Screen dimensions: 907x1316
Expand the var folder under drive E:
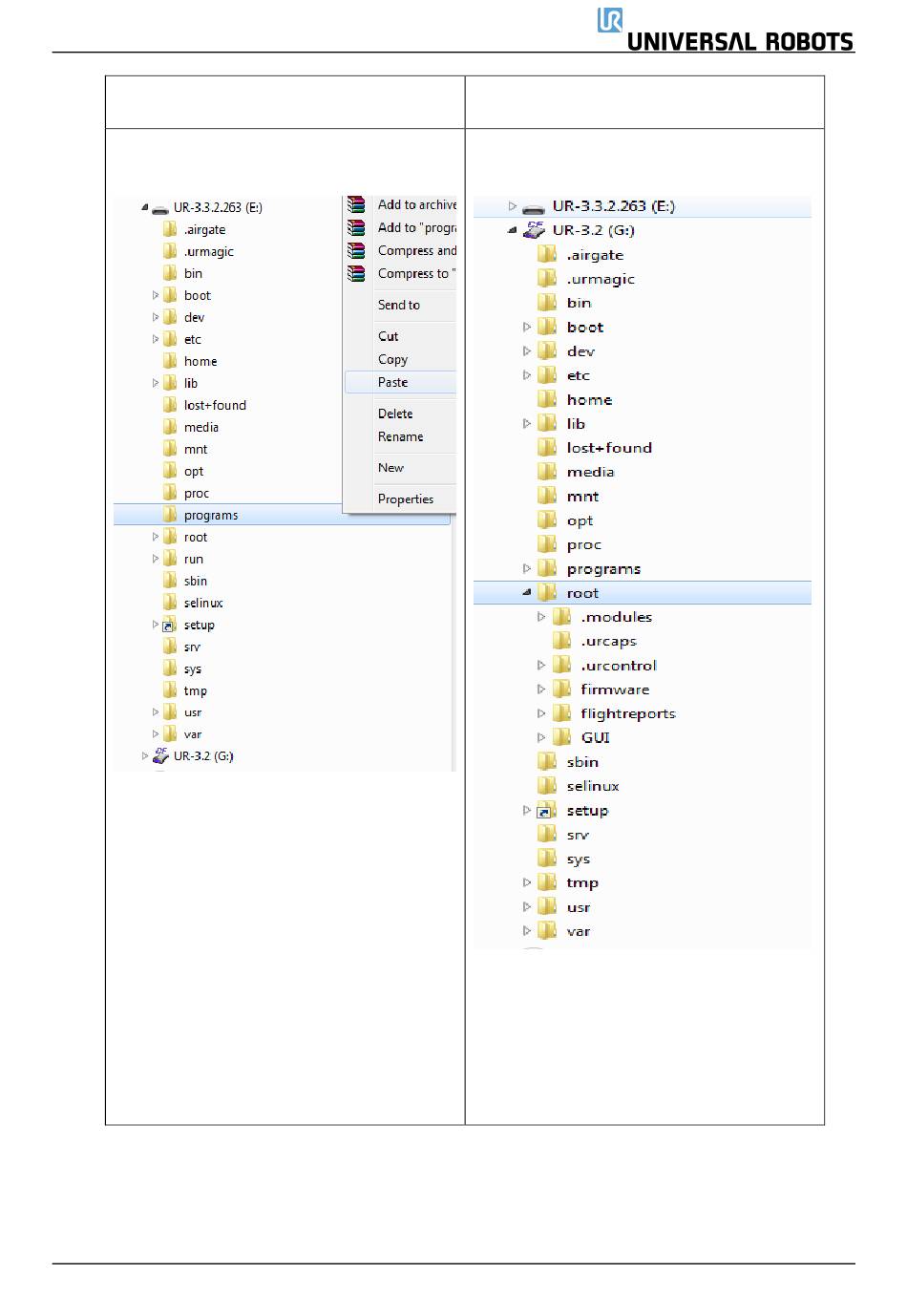point(156,734)
